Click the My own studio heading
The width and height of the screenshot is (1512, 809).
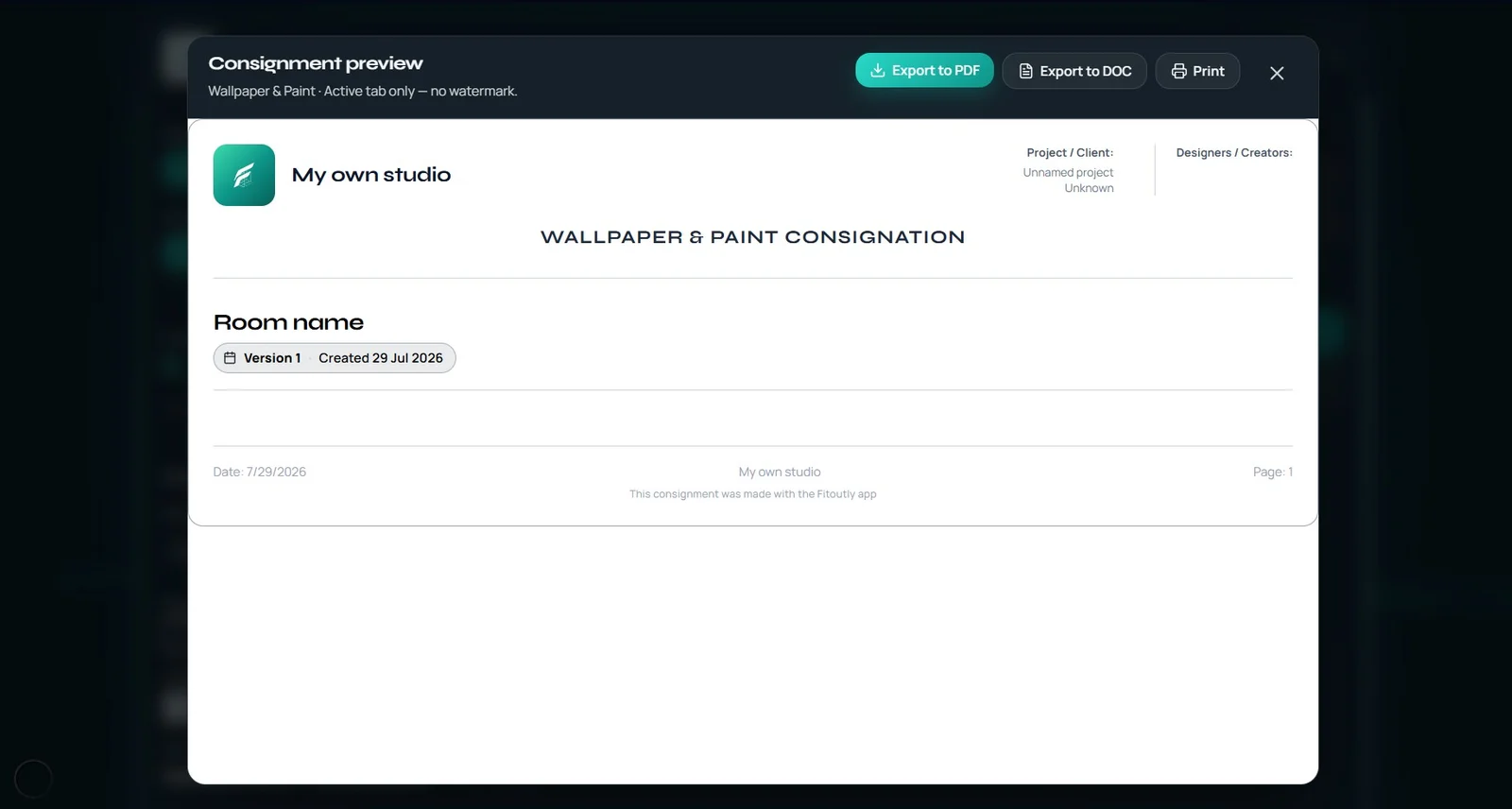371,175
